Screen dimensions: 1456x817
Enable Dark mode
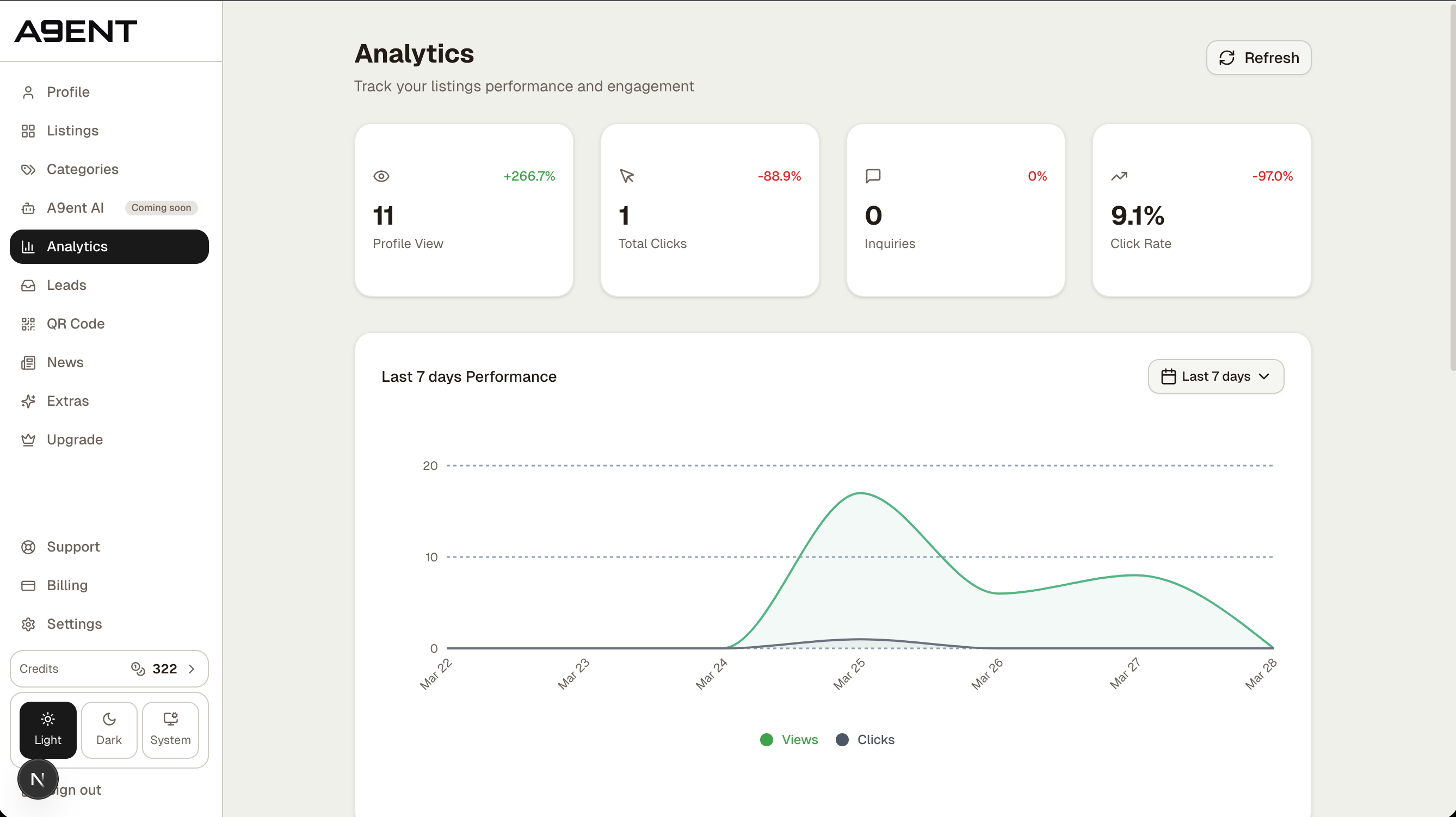(108, 729)
